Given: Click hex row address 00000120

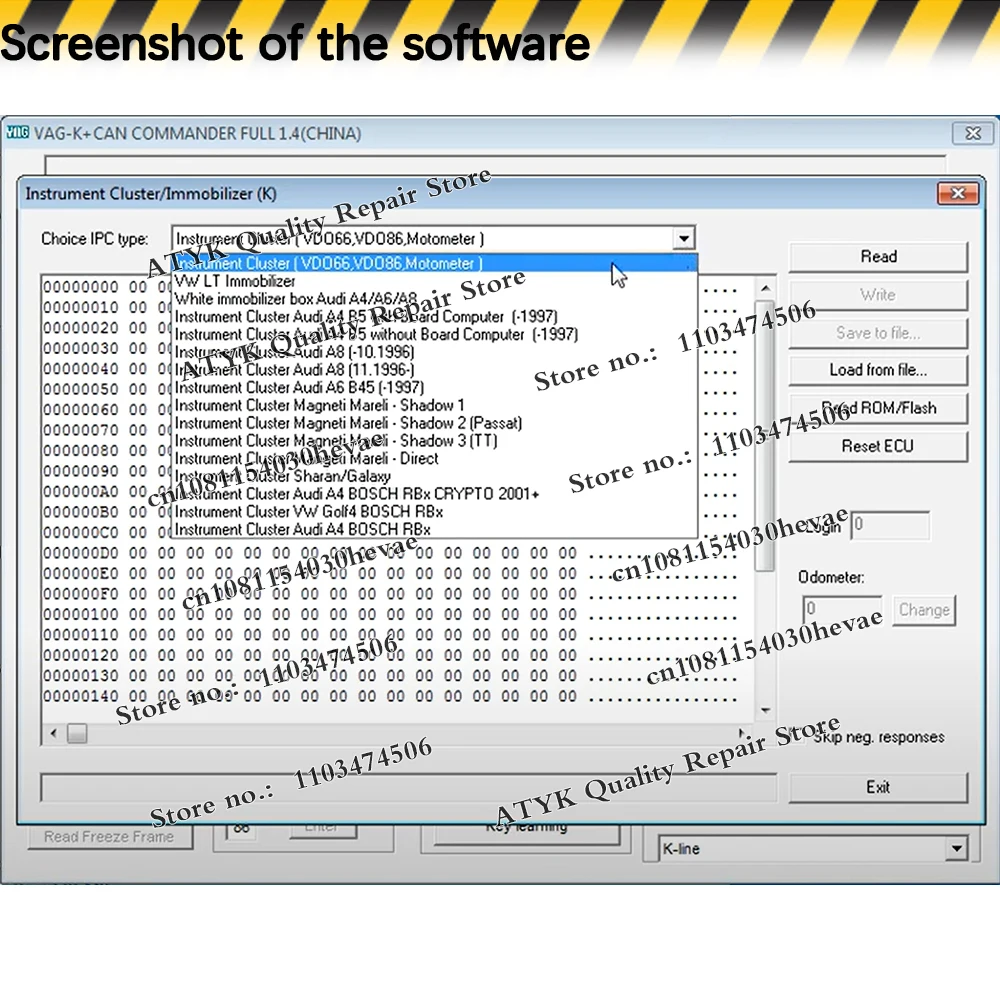Looking at the screenshot, I should (x=81, y=655).
